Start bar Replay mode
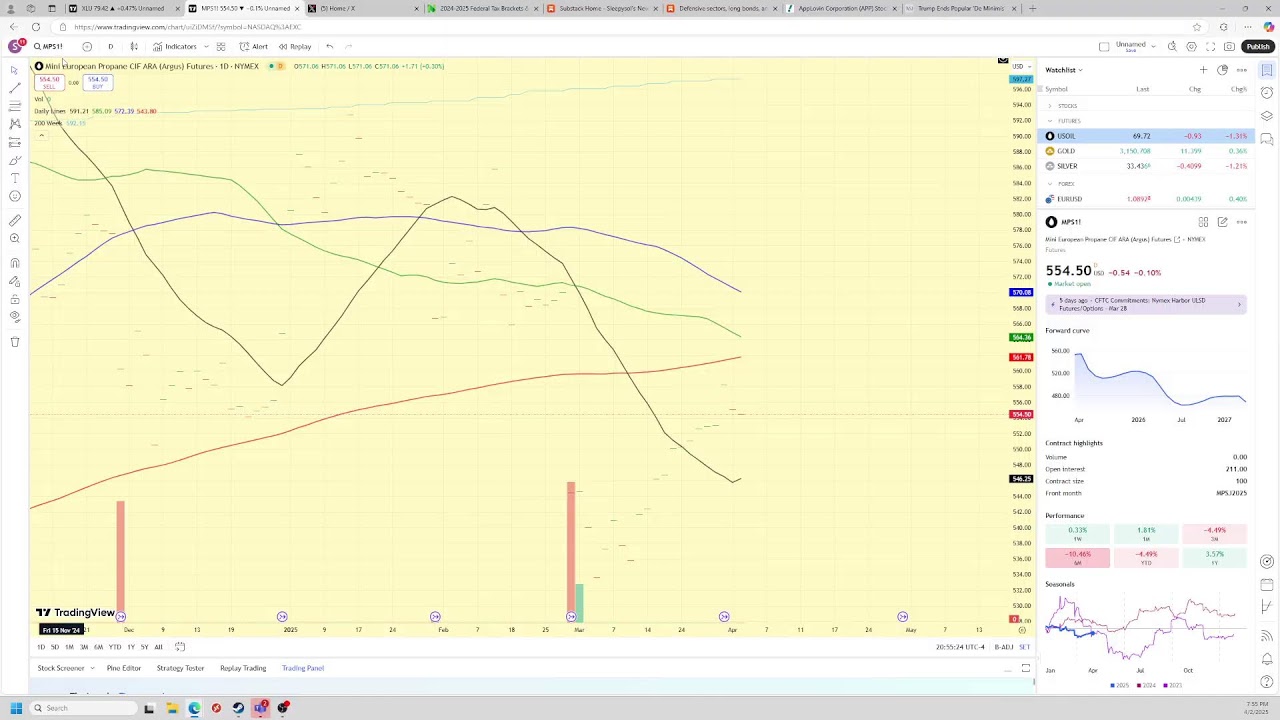 (295, 46)
